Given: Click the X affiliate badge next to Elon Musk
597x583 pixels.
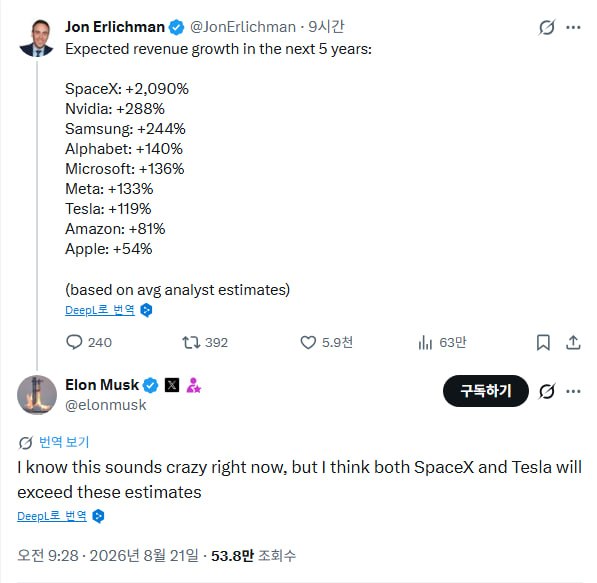Looking at the screenshot, I should [172, 385].
